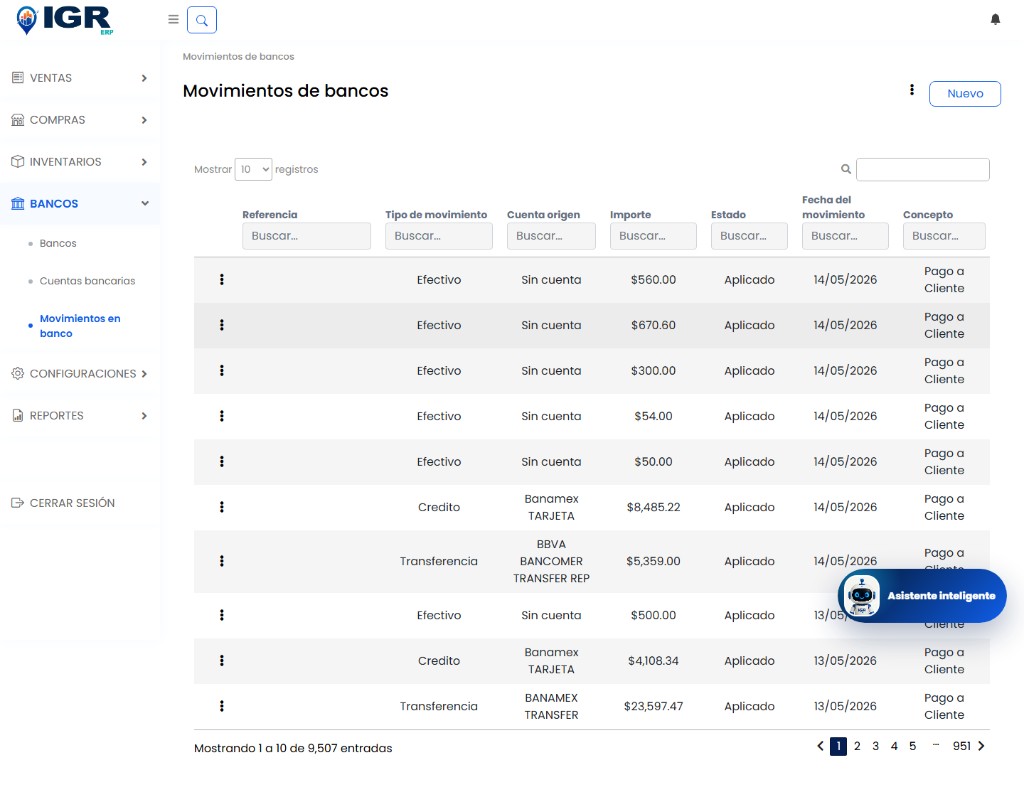Image resolution: width=1024 pixels, height=797 pixels.
Task: Toggle the hamburger sidebar menu
Action: coord(173,20)
